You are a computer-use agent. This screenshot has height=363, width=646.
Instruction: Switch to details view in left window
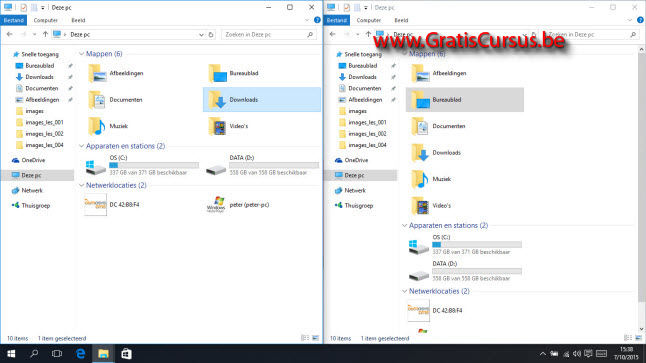305,338
